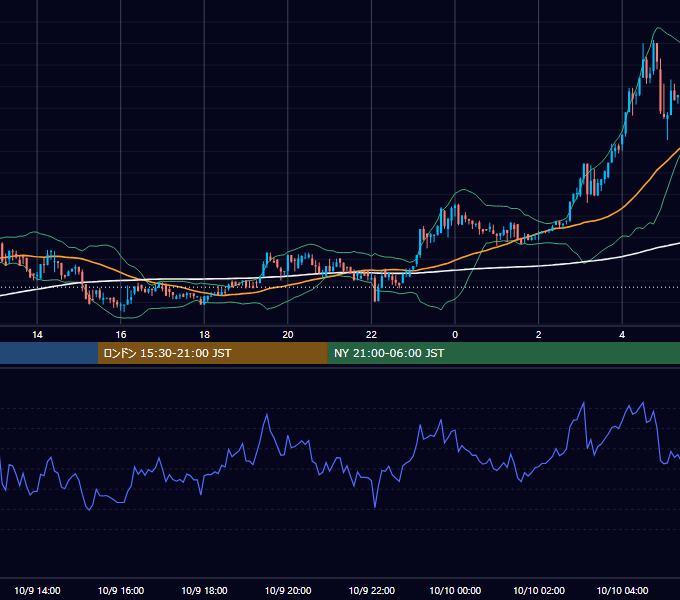Click the hour label 14 on the time axis
Viewport: 680px width, 600px height.
[x=37, y=335]
